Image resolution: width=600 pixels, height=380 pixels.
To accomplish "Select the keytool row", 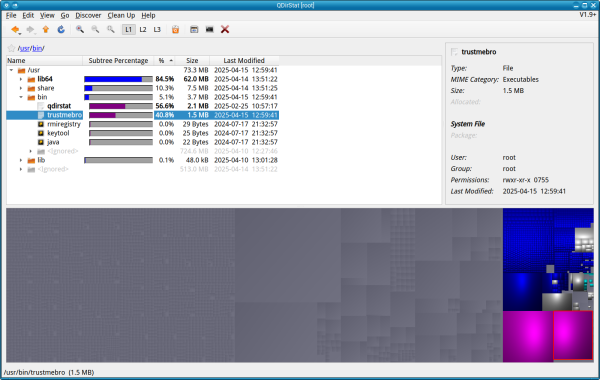I will 142,133.
